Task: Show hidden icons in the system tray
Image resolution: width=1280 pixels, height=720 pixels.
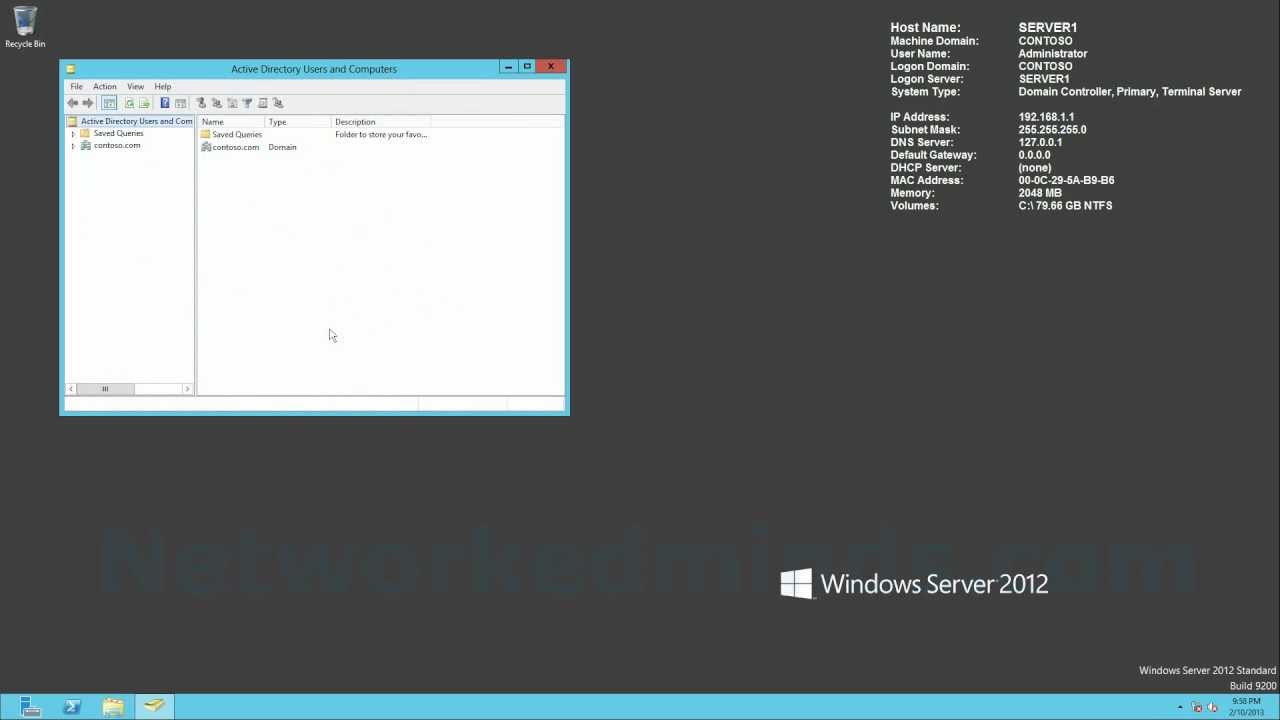Action: pos(1180,707)
